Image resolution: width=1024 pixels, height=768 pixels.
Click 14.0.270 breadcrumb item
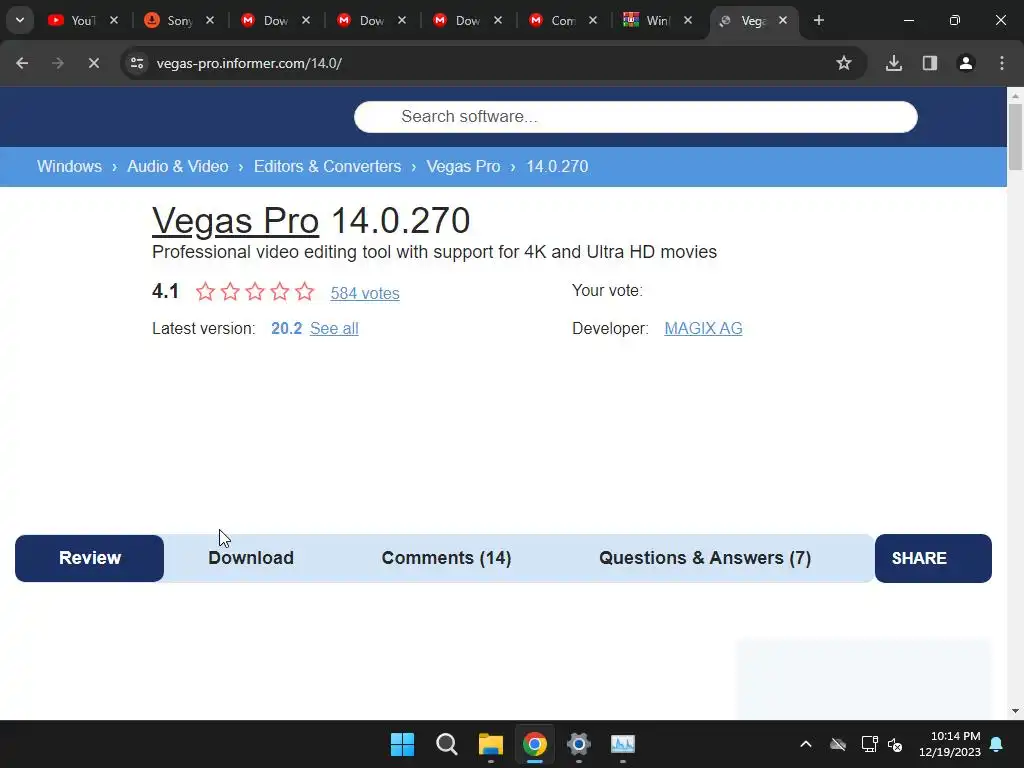[x=557, y=167]
